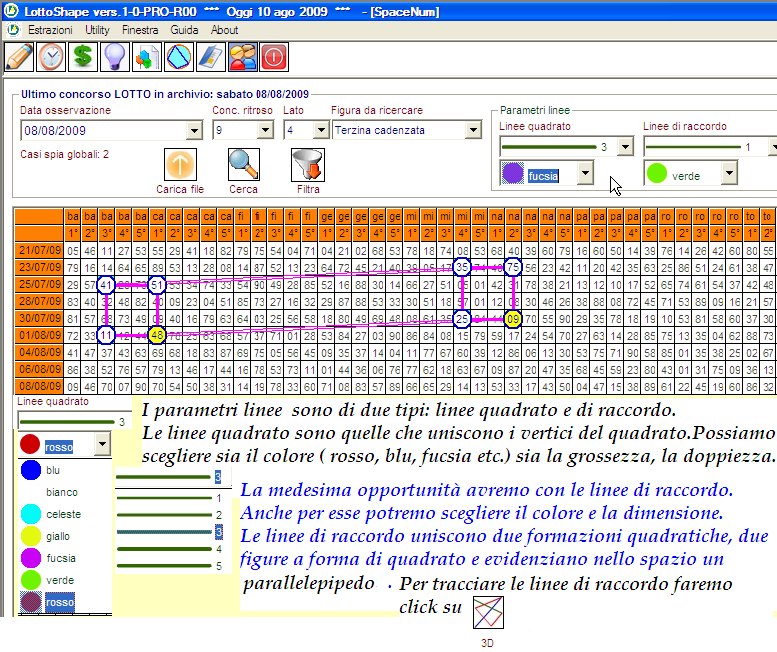Open the Finestra menu
The image size is (777, 652).
click(140, 30)
